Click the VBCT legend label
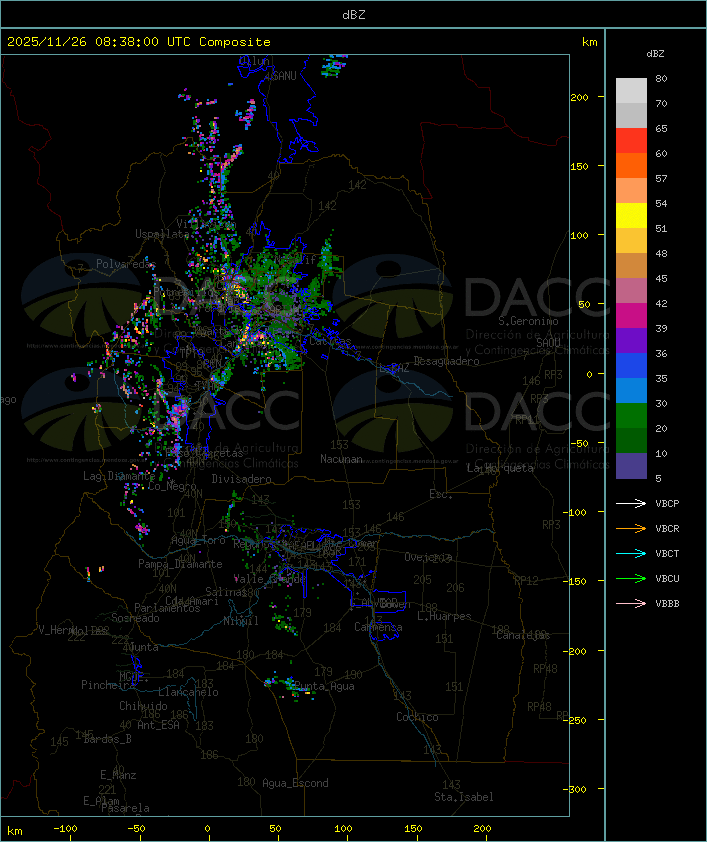The image size is (707, 842). (667, 554)
